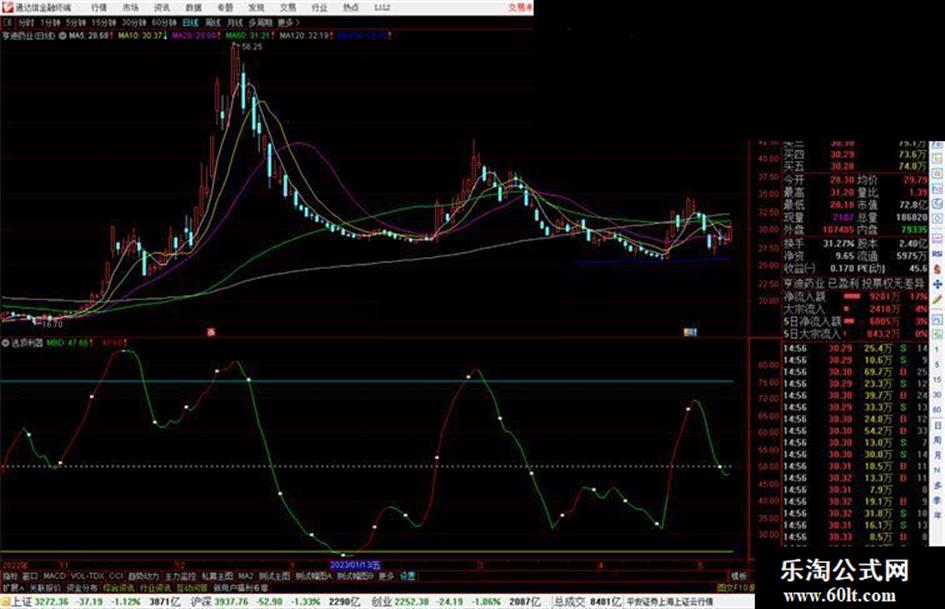Select the 周线 weekly period tab
This screenshot has height=609, width=945.
213,23
